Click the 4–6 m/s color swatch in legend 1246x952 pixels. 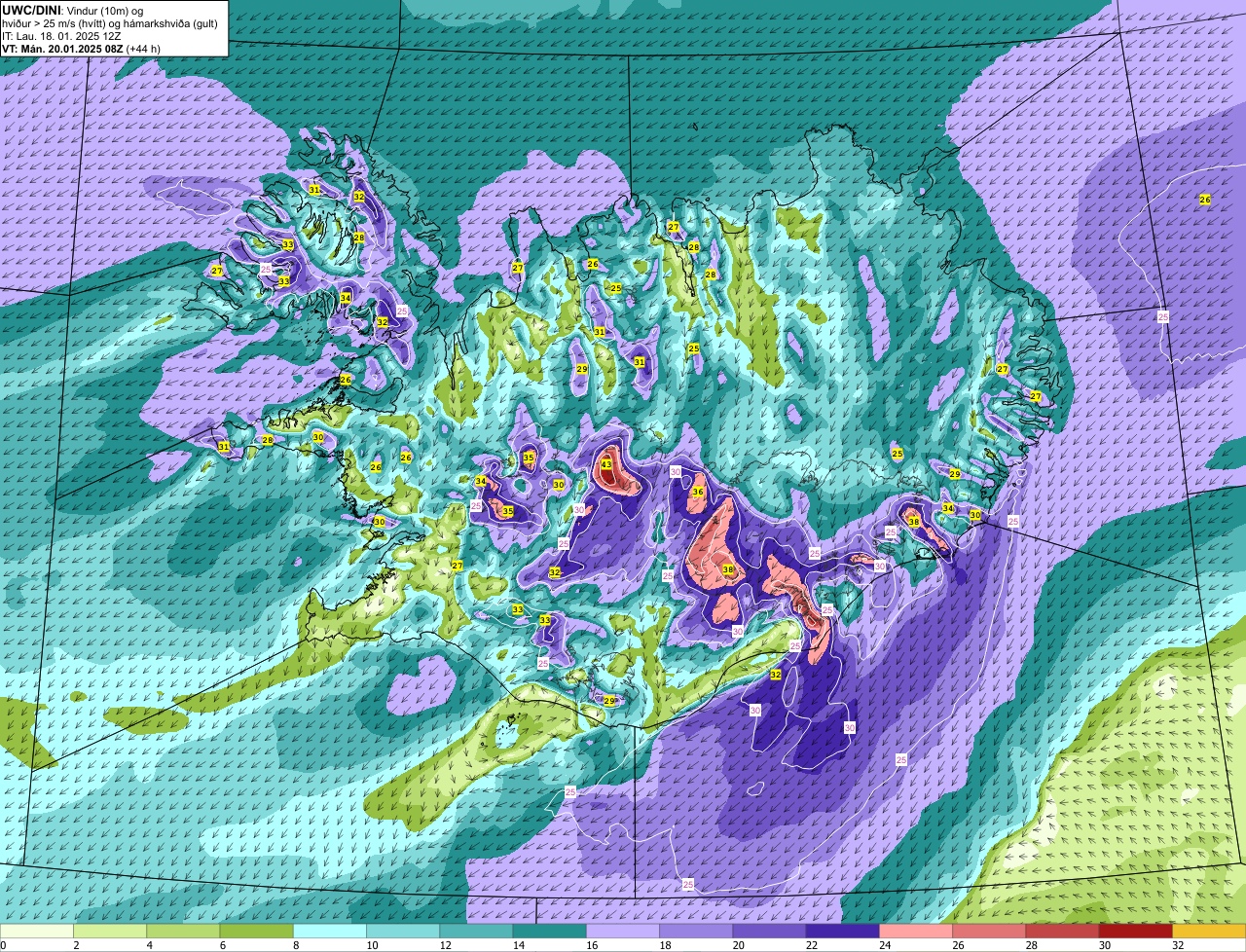[183, 931]
